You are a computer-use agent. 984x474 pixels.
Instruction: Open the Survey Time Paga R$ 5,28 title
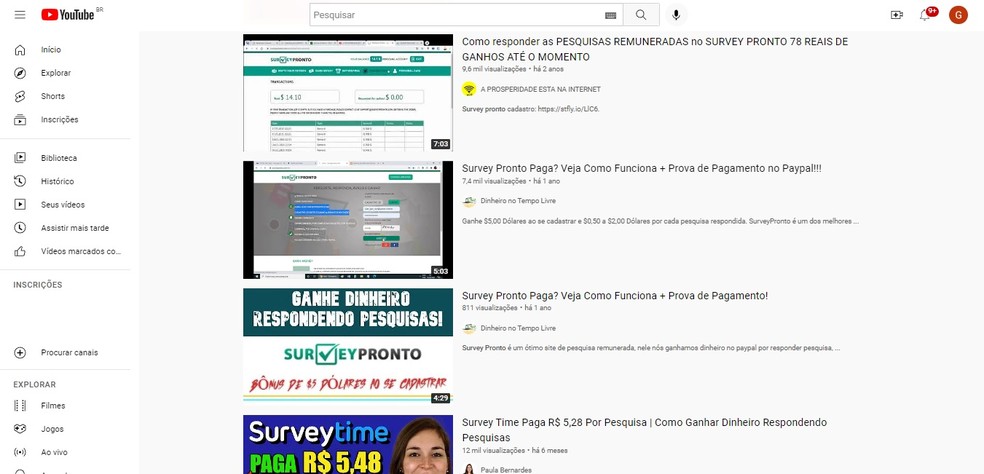tap(644, 430)
